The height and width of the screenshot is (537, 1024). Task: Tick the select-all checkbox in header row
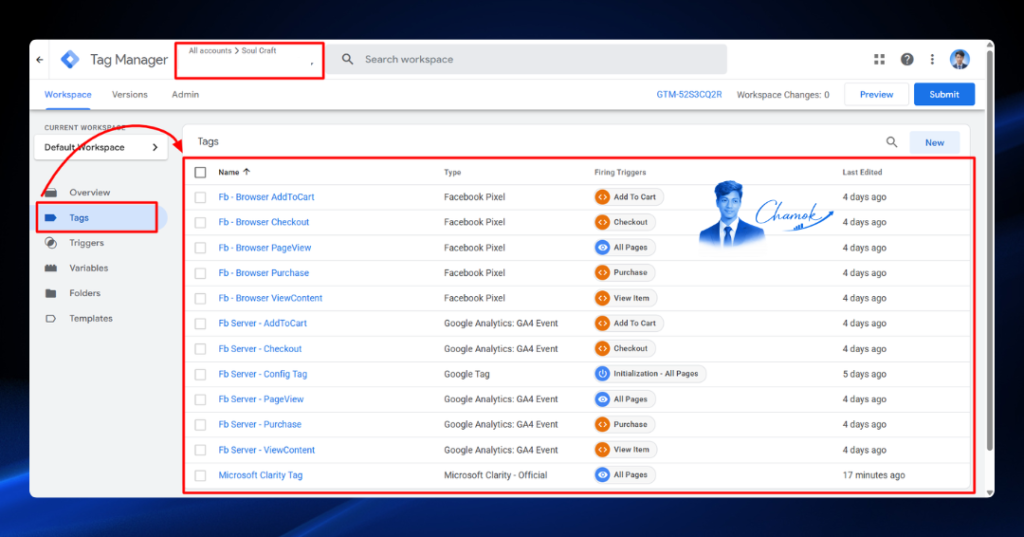[200, 172]
